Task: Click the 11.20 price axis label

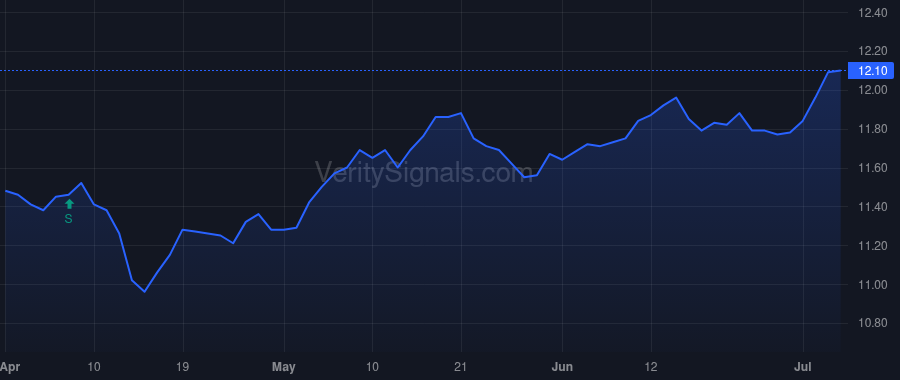Action: pos(872,246)
